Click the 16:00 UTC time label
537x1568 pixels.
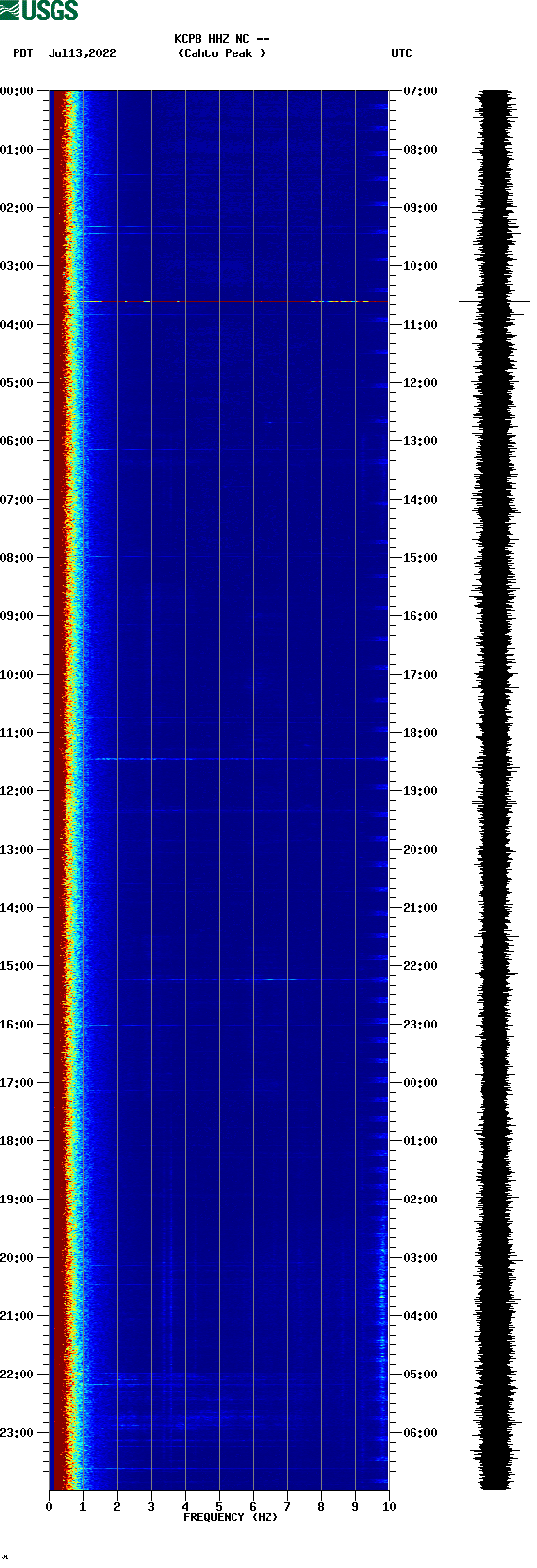coord(420,616)
